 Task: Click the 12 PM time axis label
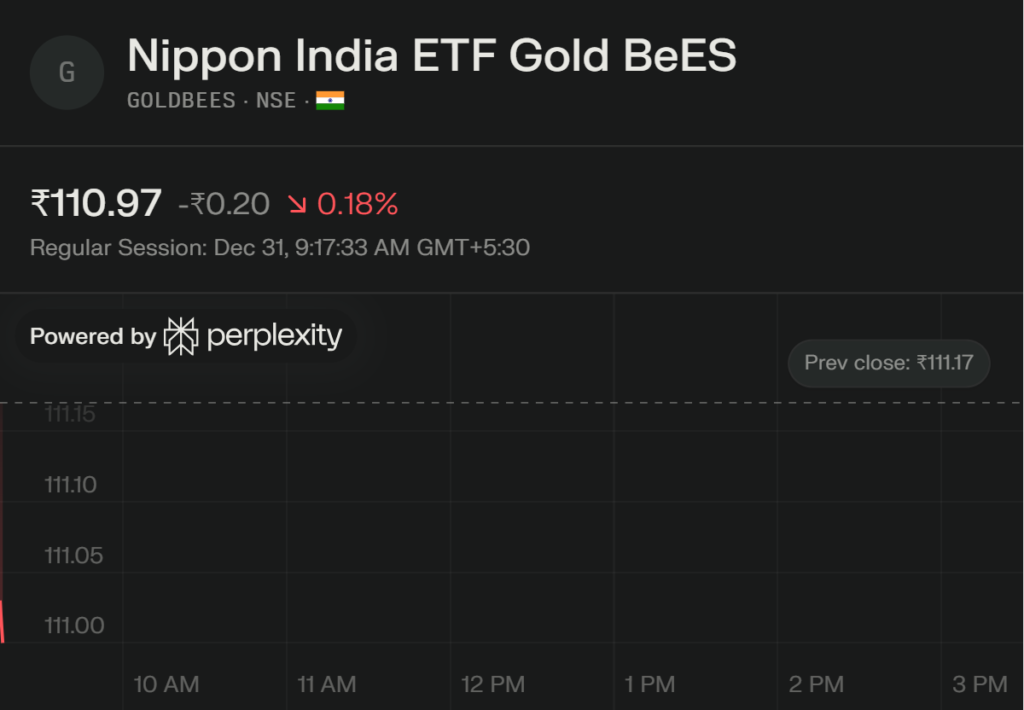[492, 684]
